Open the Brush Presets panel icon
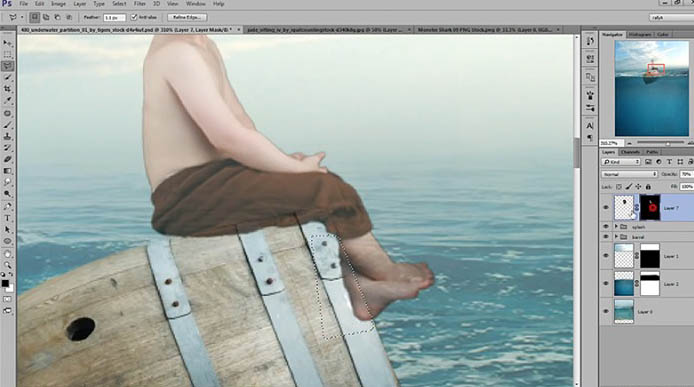The image size is (694, 387). pos(590,108)
